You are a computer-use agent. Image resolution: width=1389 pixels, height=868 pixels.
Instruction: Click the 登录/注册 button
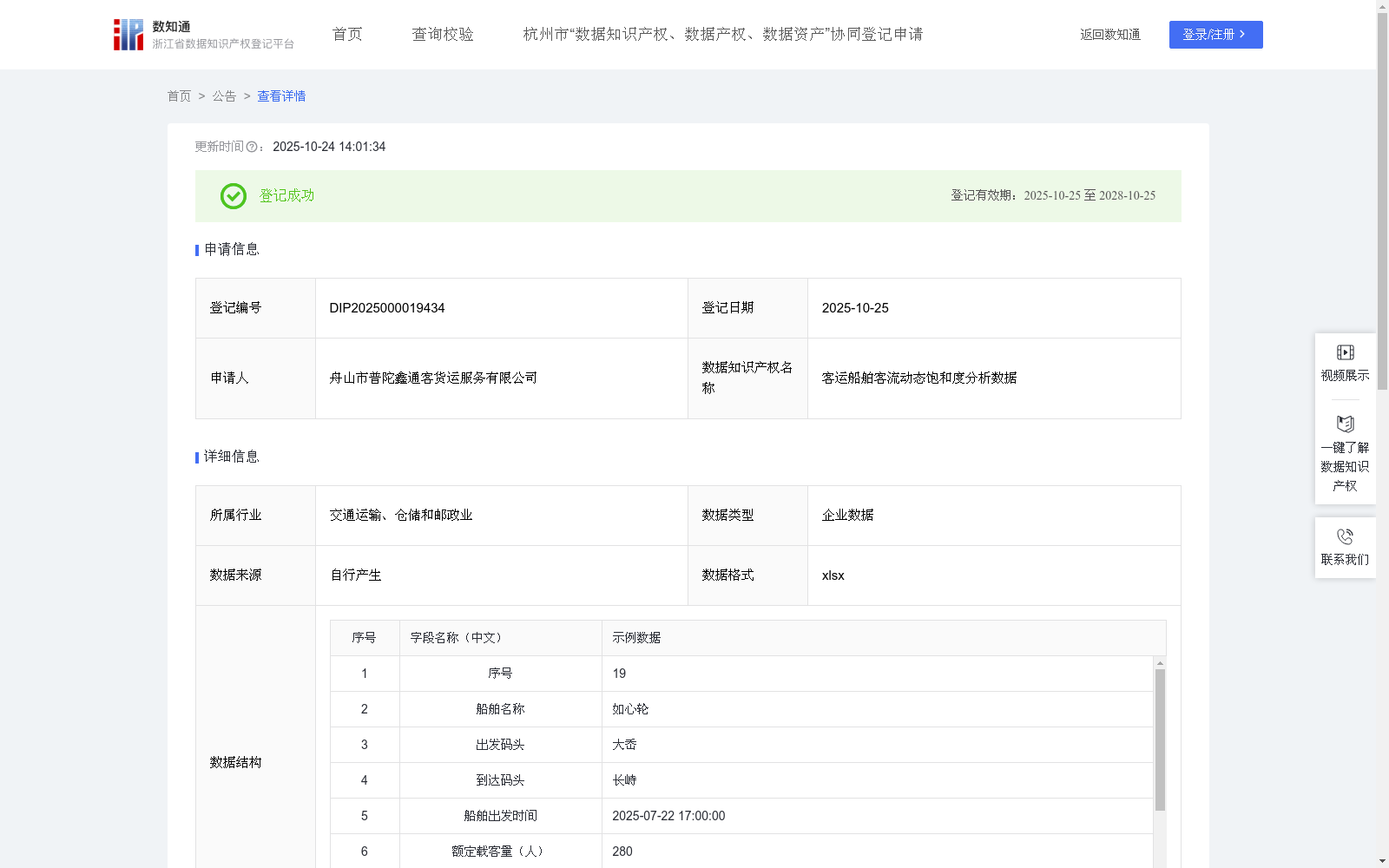(x=1216, y=35)
